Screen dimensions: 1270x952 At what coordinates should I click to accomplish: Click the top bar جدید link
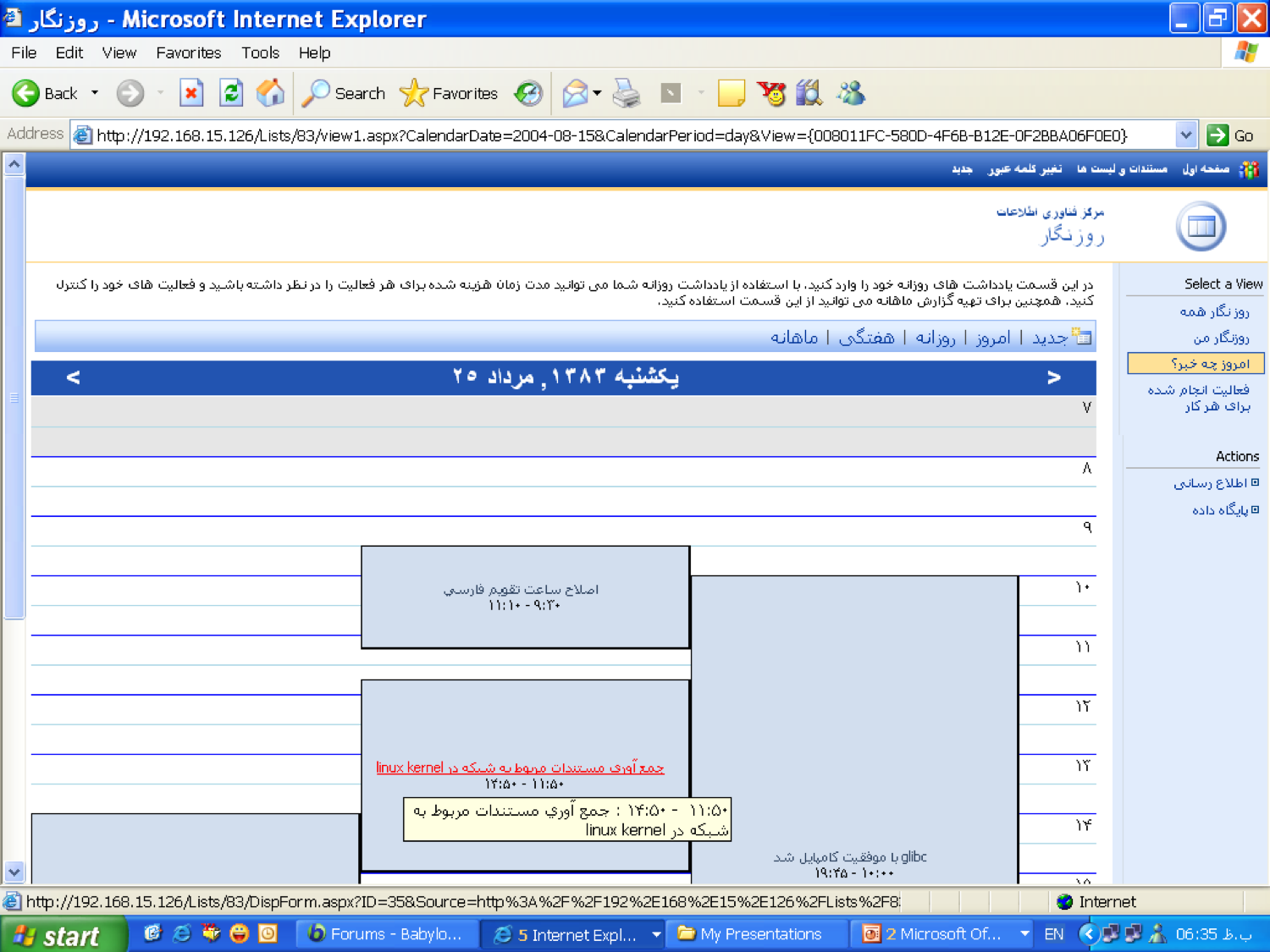click(x=962, y=169)
